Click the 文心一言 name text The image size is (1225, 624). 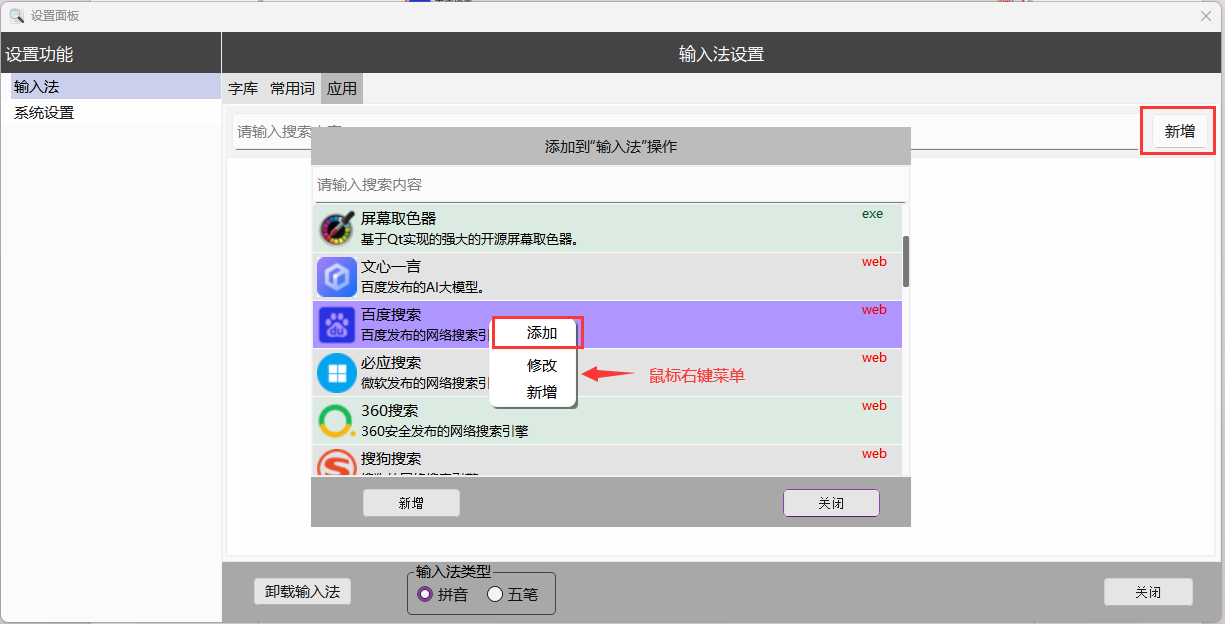(391, 266)
